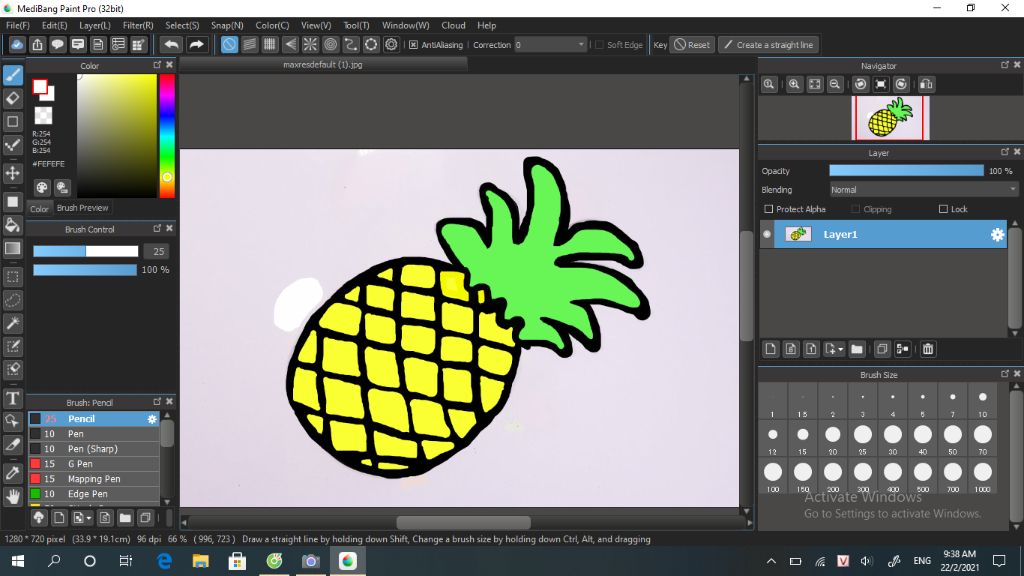
Task: Click the brush size slider in Brush Control
Action: [x=86, y=251]
